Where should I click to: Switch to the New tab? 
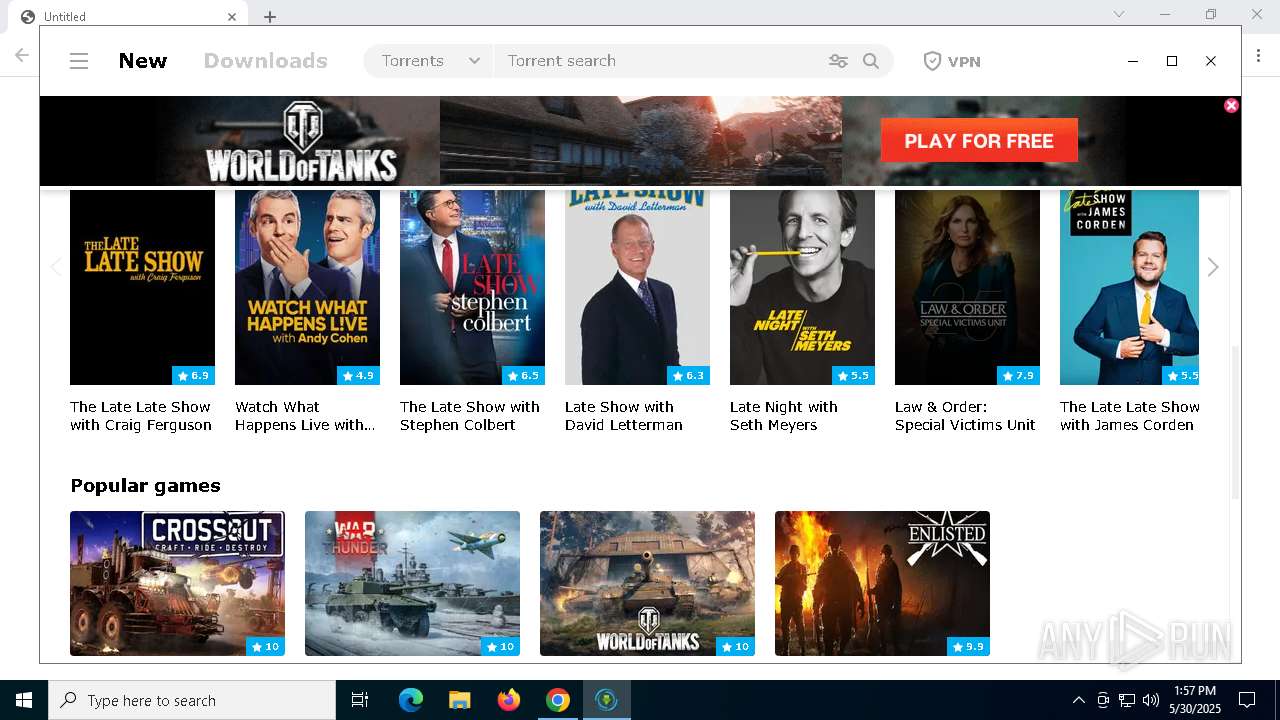point(143,61)
